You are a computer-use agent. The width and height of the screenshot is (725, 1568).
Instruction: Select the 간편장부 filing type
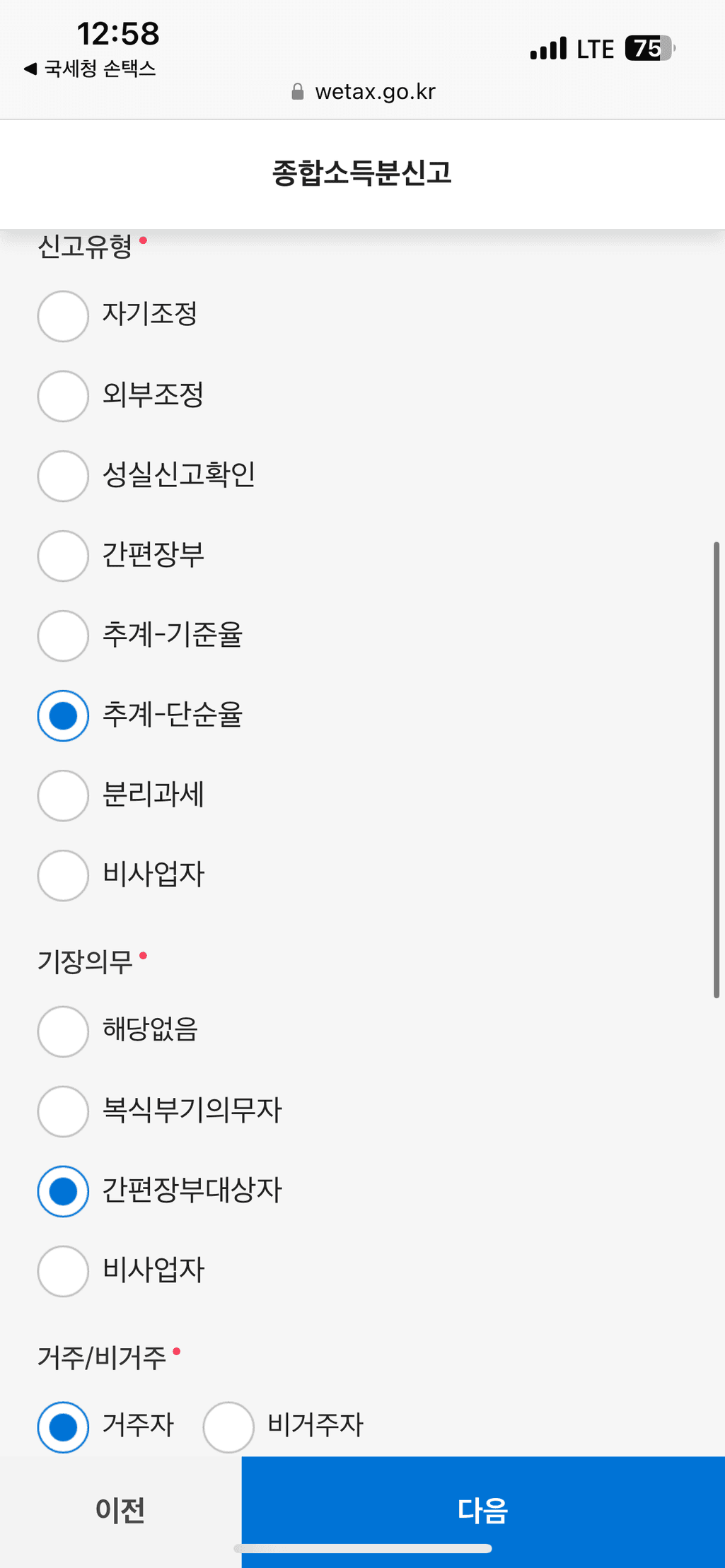[x=63, y=556]
